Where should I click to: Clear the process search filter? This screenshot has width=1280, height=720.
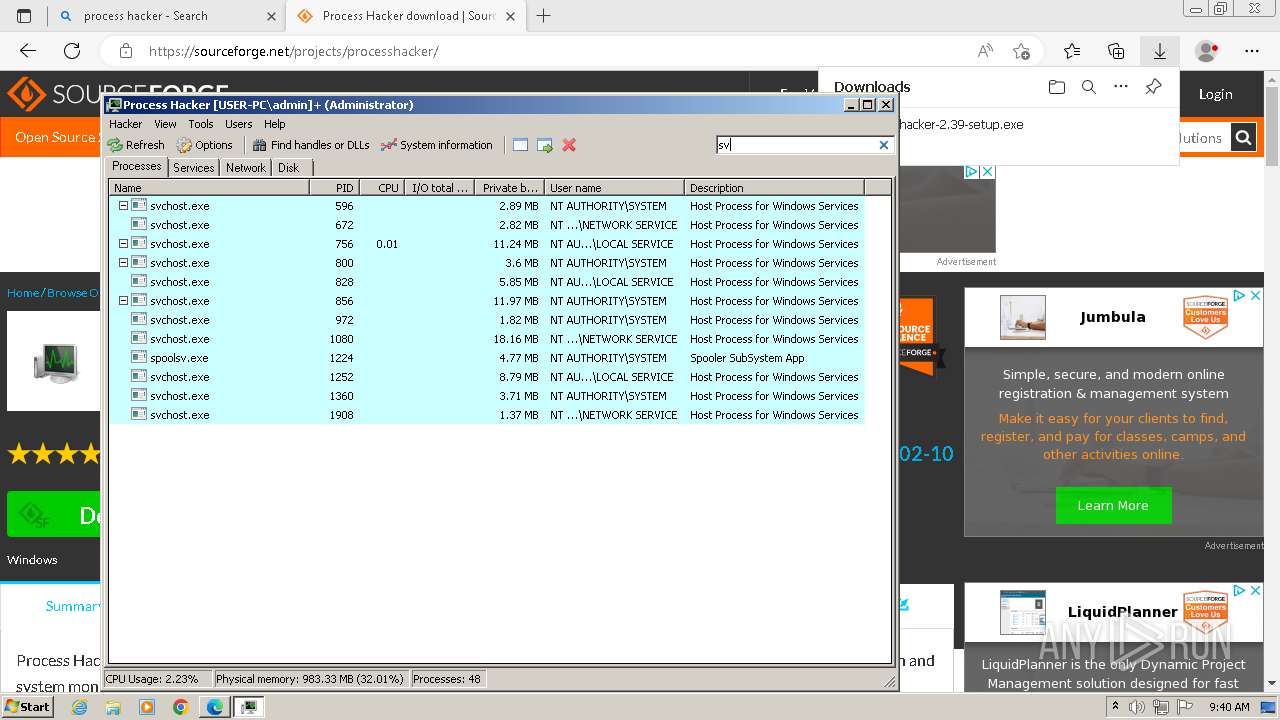884,145
